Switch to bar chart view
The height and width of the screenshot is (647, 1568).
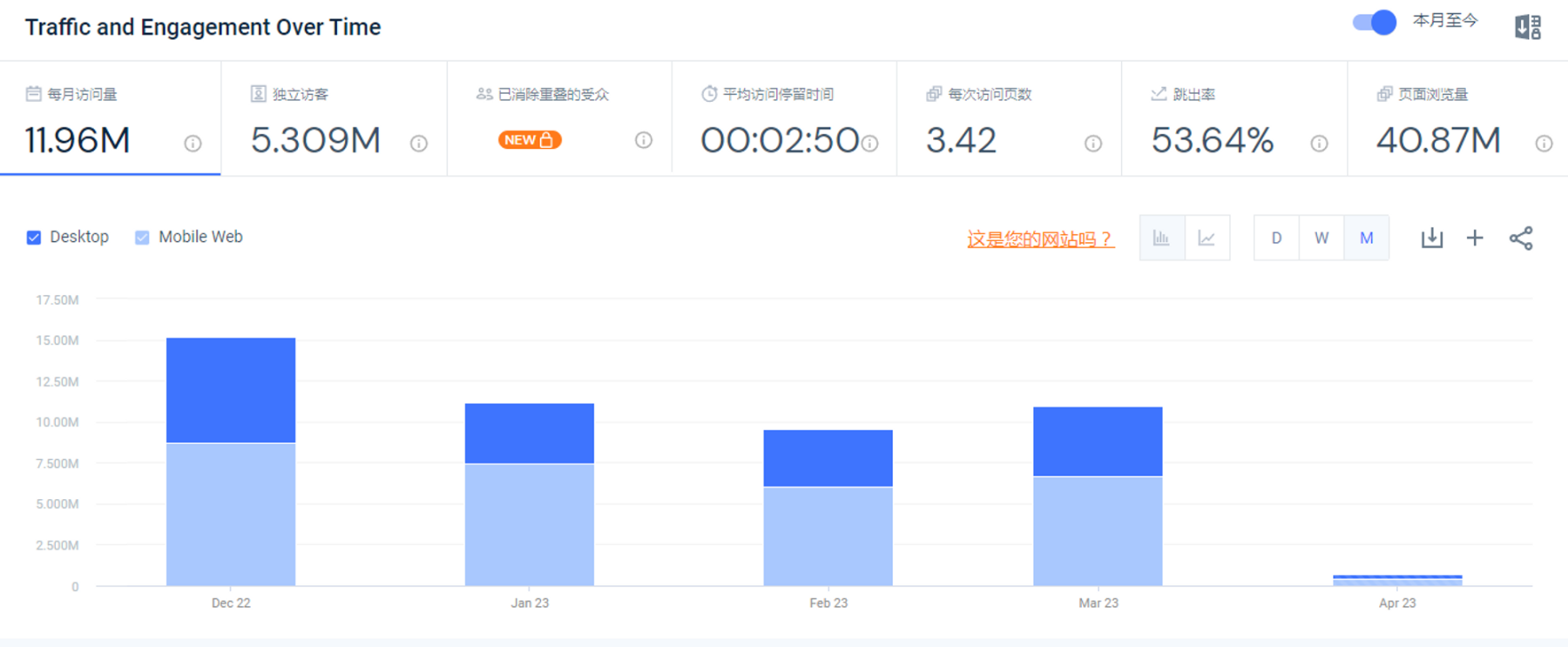click(1162, 238)
